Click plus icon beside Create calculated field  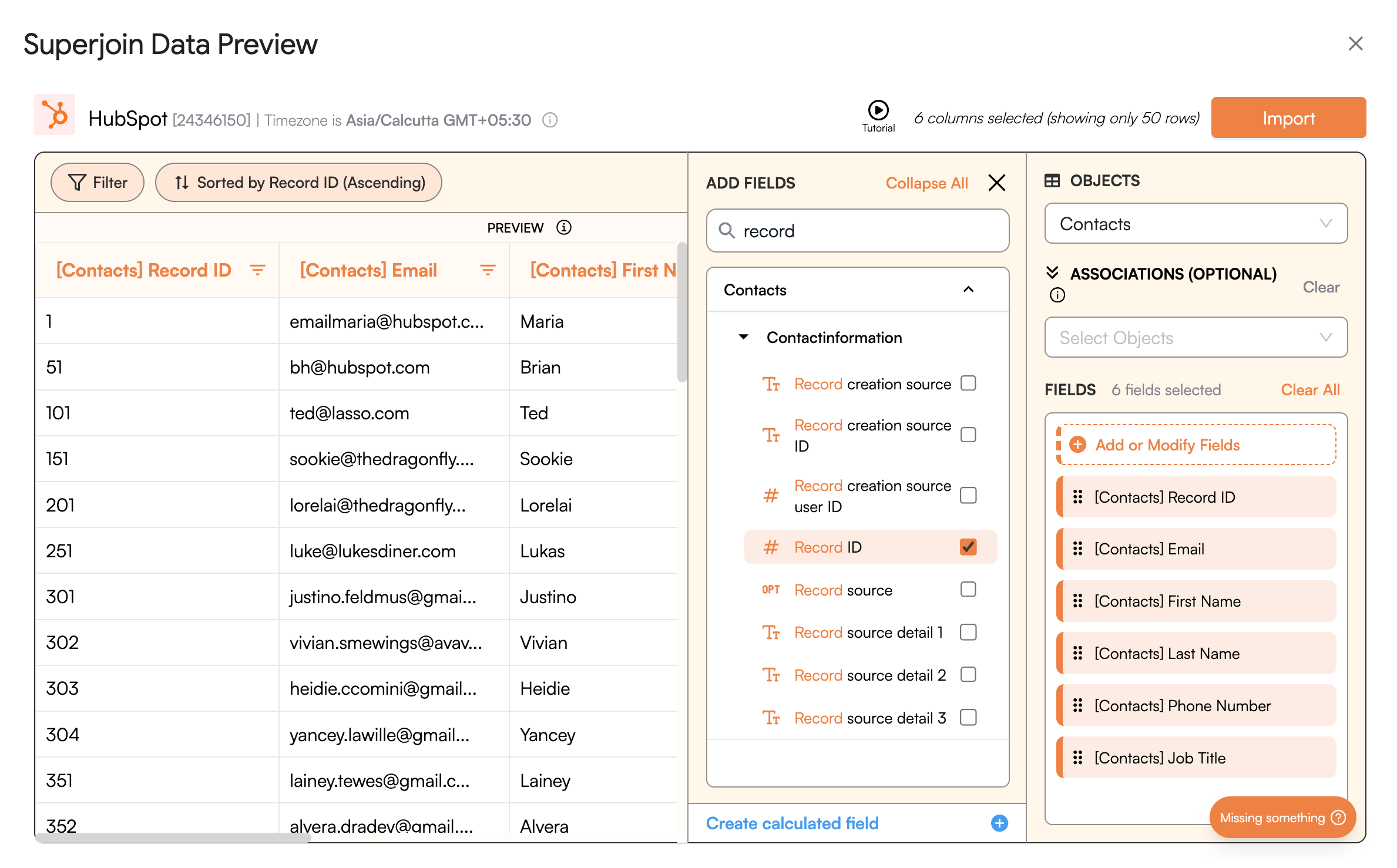999,823
